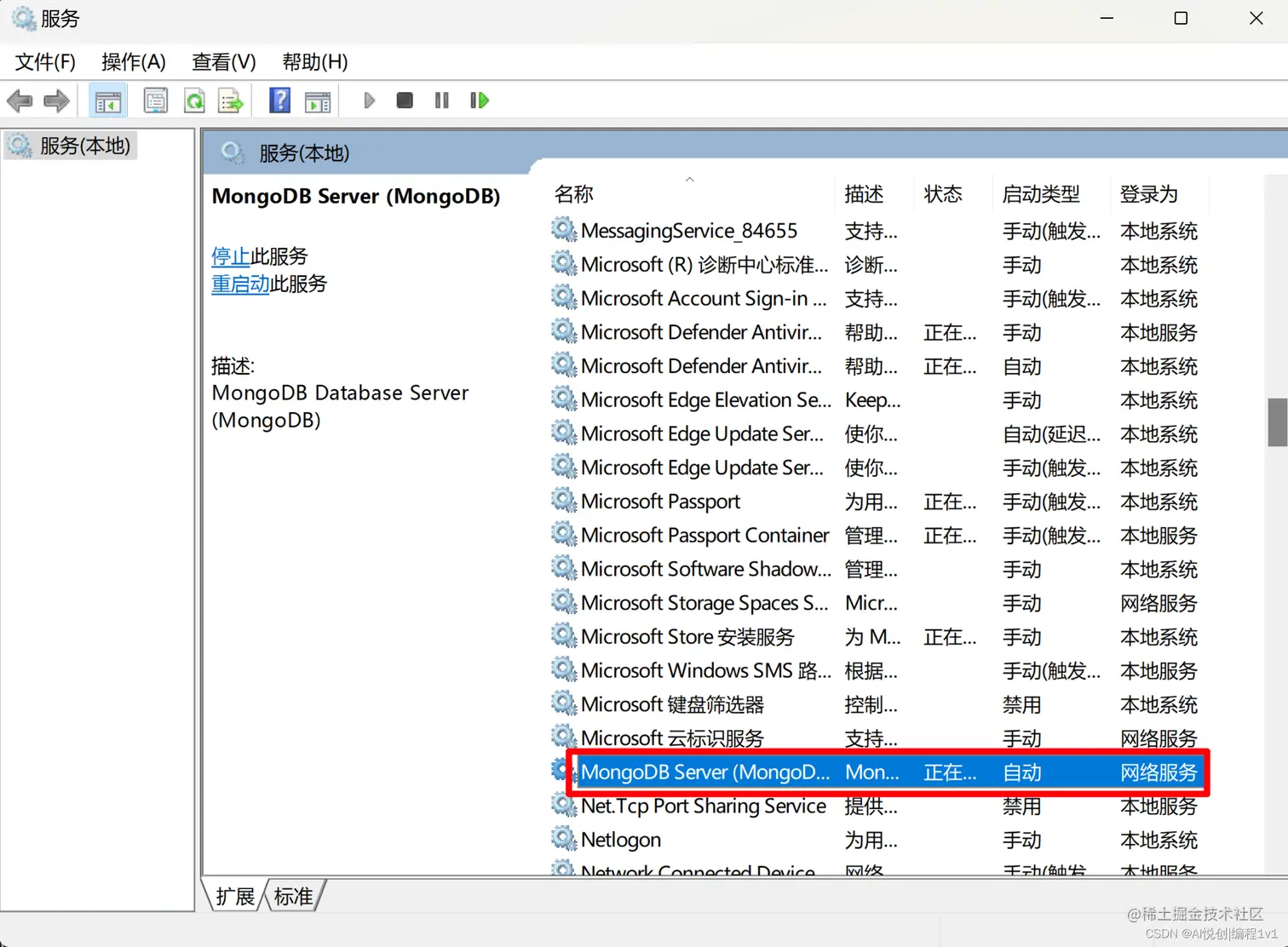The image size is (1288, 947).
Task: Select the Netlogon service name
Action: pos(621,840)
